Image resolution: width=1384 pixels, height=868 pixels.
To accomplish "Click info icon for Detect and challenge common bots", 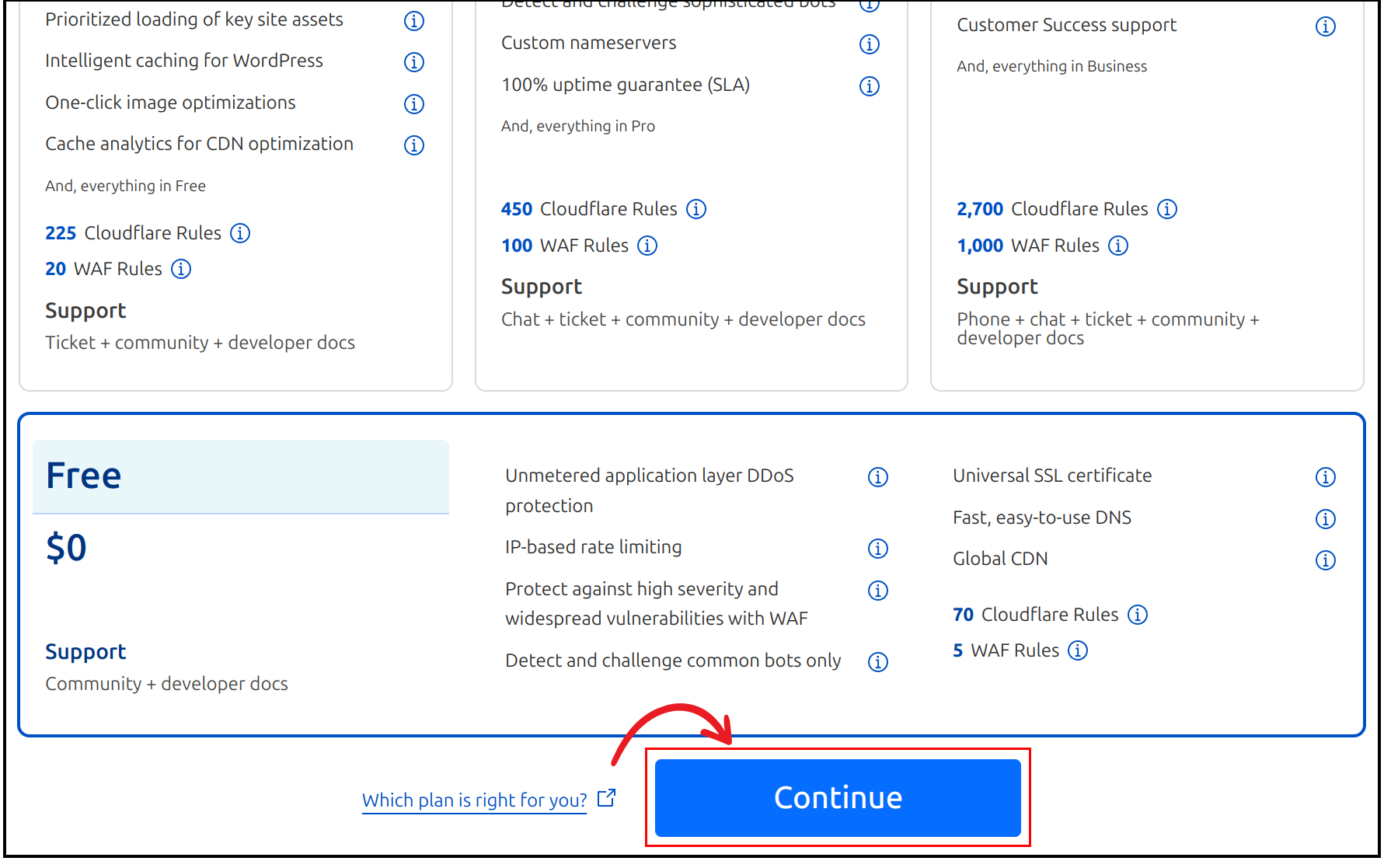I will [x=878, y=662].
